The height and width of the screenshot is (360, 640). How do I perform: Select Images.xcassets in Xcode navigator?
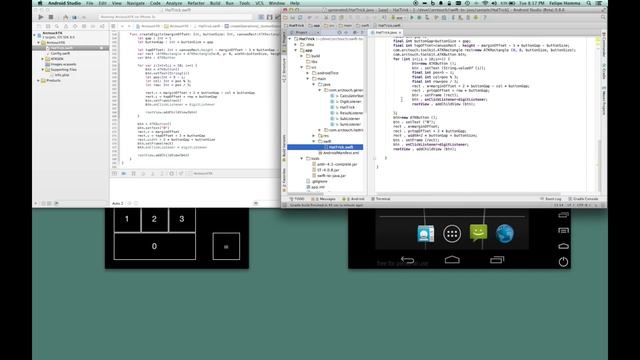pos(60,64)
